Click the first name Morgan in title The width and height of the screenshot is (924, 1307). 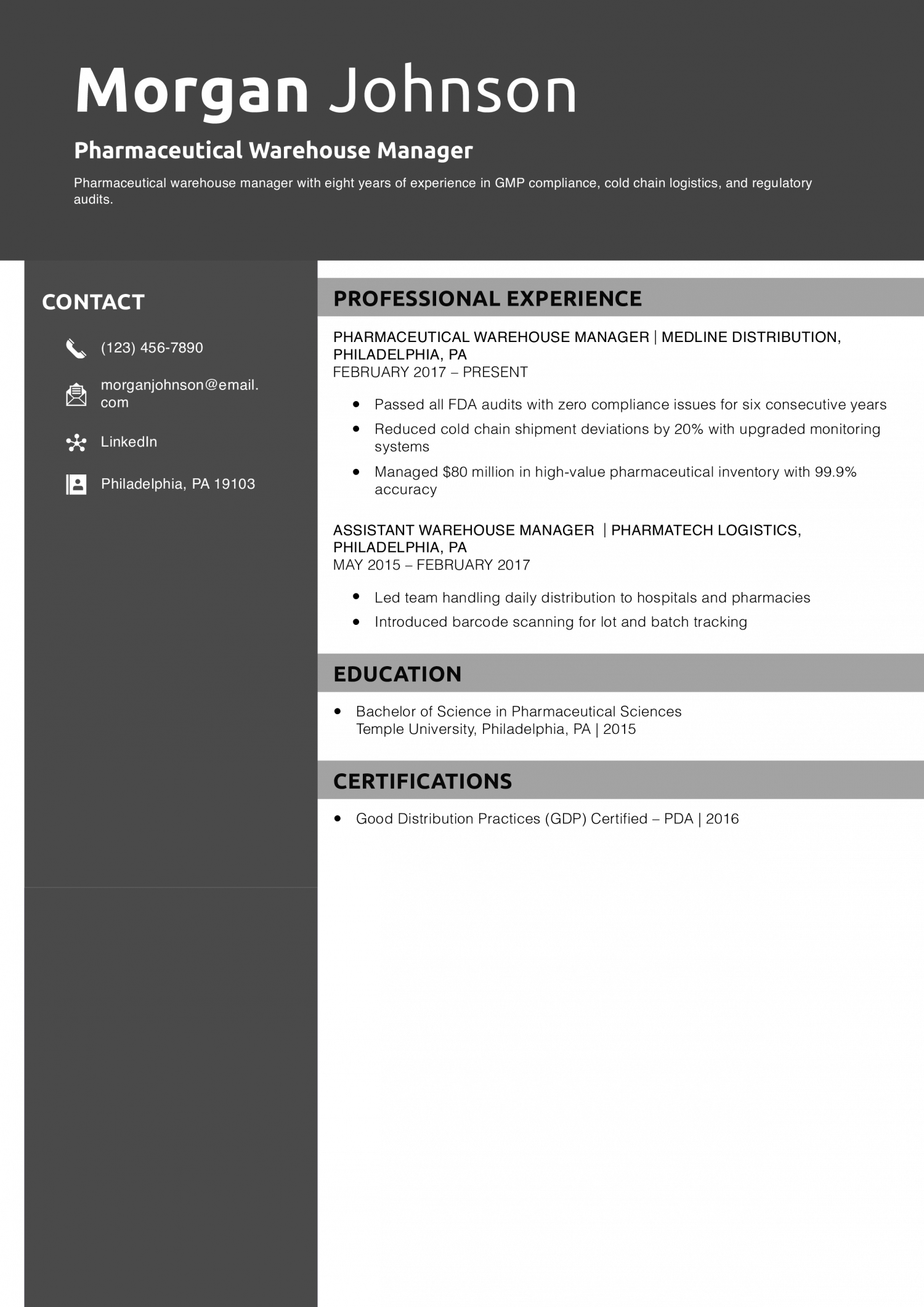[x=192, y=91]
